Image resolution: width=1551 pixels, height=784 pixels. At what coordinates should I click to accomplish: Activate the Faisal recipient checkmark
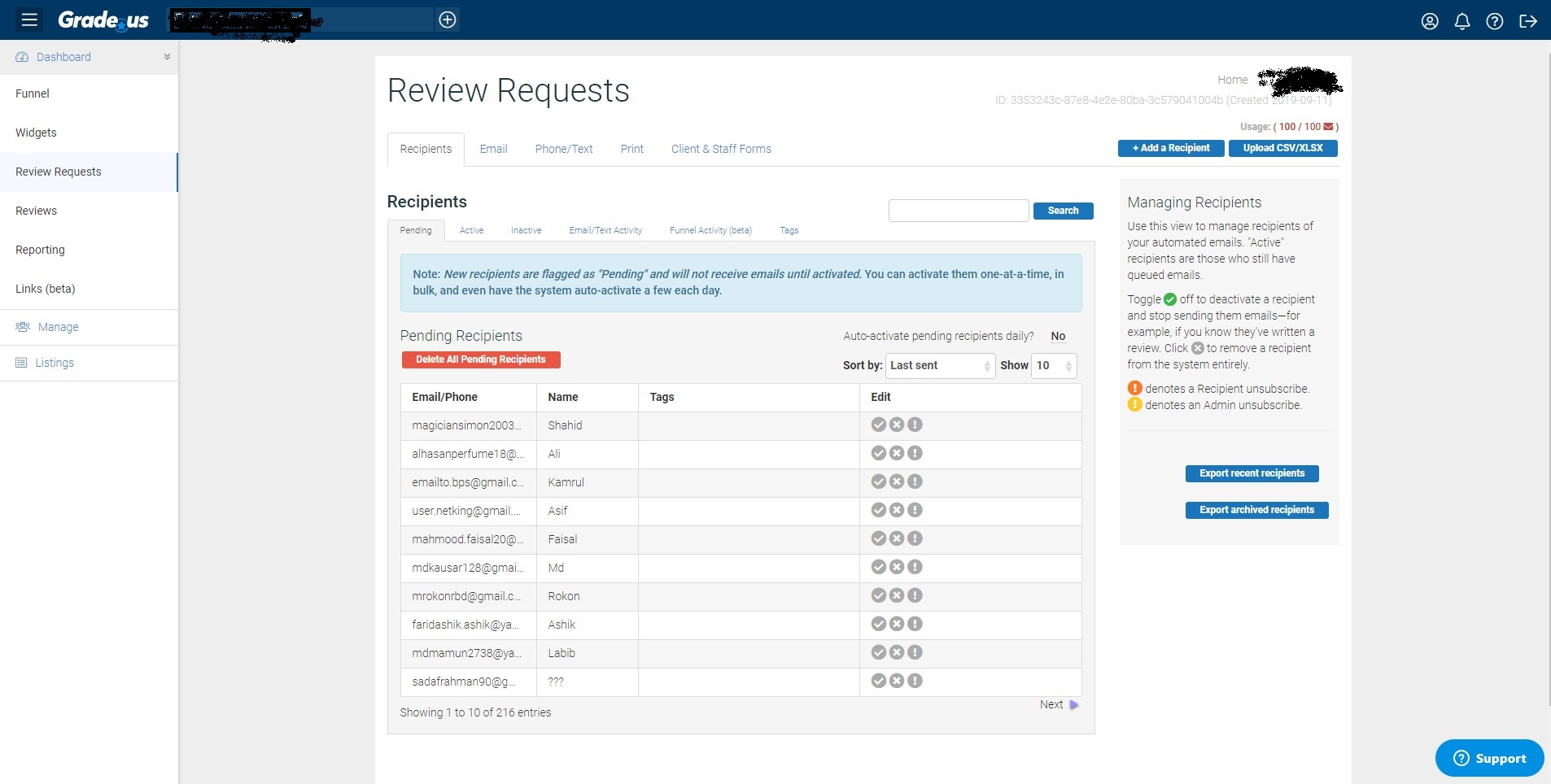point(879,538)
